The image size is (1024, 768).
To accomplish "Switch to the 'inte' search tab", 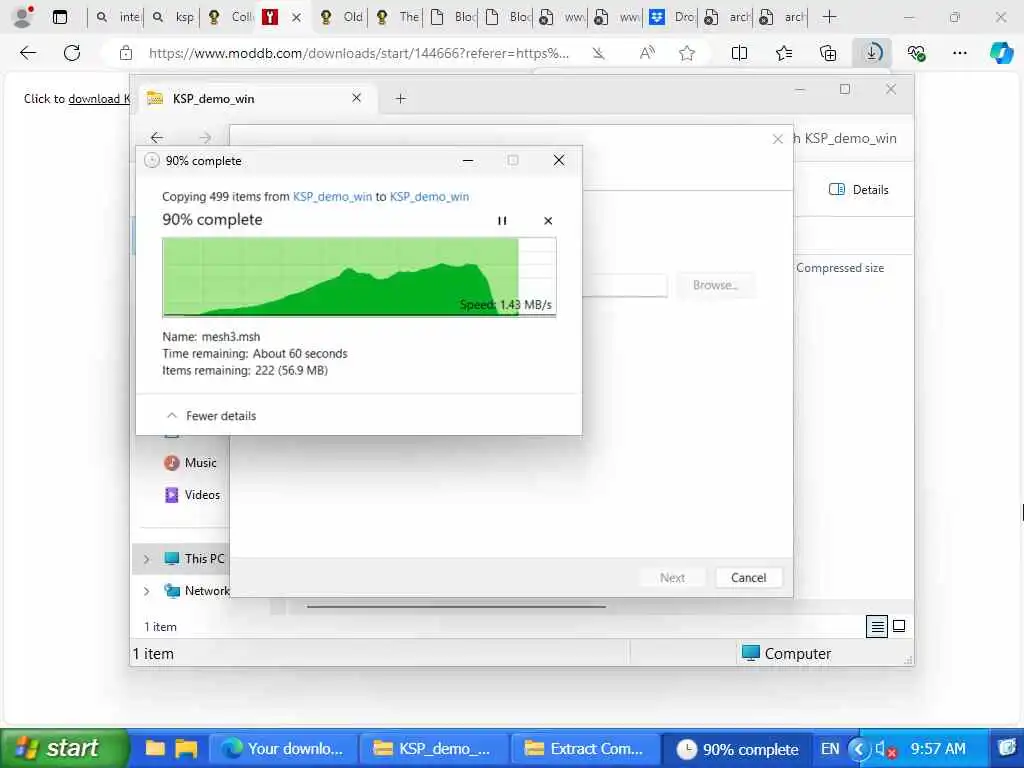I will click(118, 17).
